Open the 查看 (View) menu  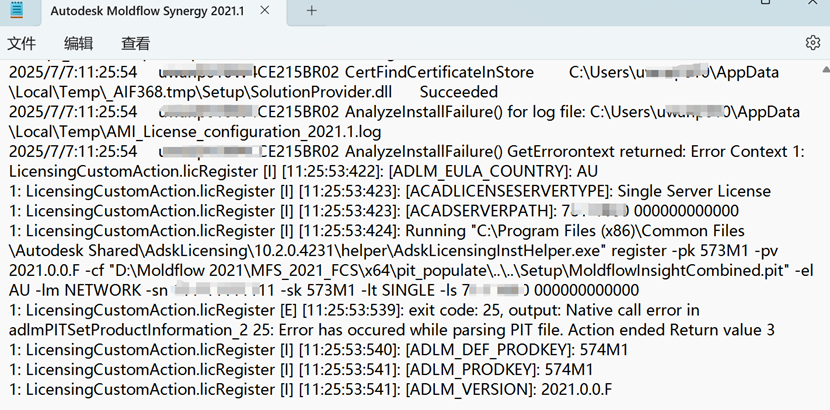(136, 43)
